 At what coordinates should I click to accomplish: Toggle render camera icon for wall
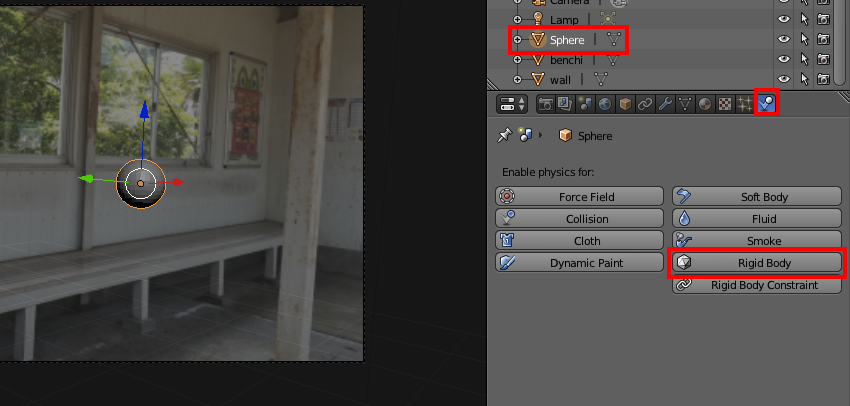pyautogui.click(x=823, y=79)
